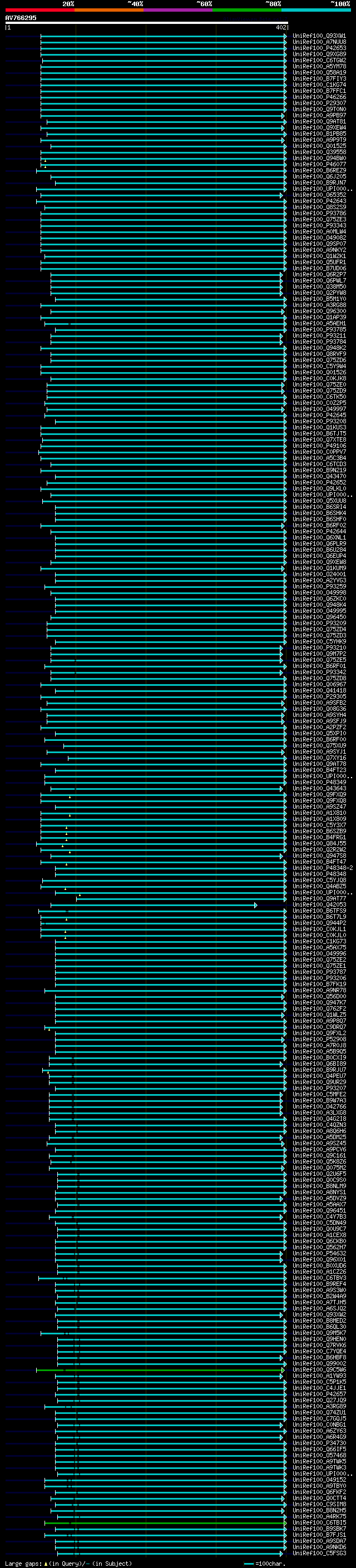Click UniRef100_A1X810 label
This screenshot has height=1568, width=356.
coord(319,813)
